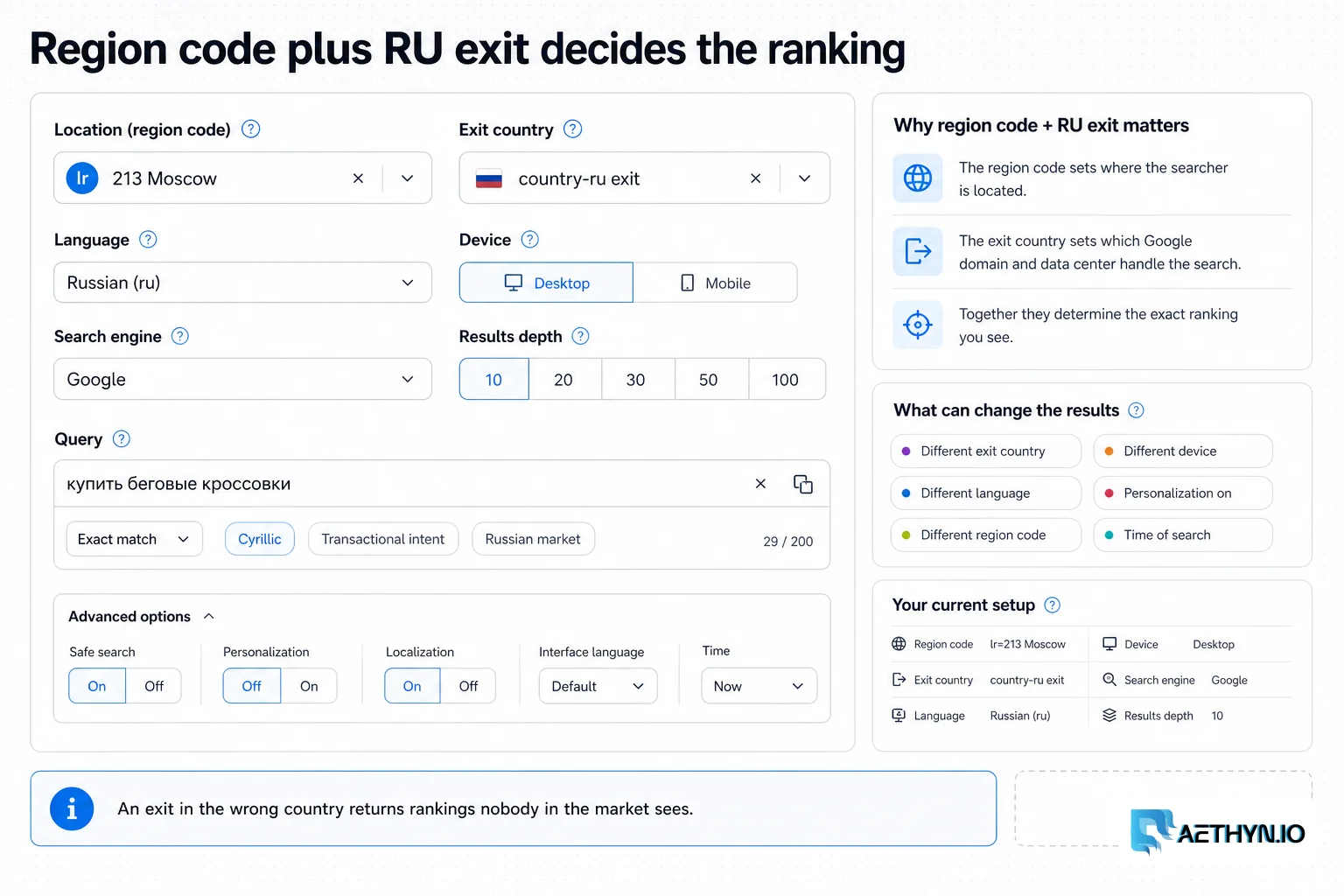Switch Localization Off

(x=468, y=686)
